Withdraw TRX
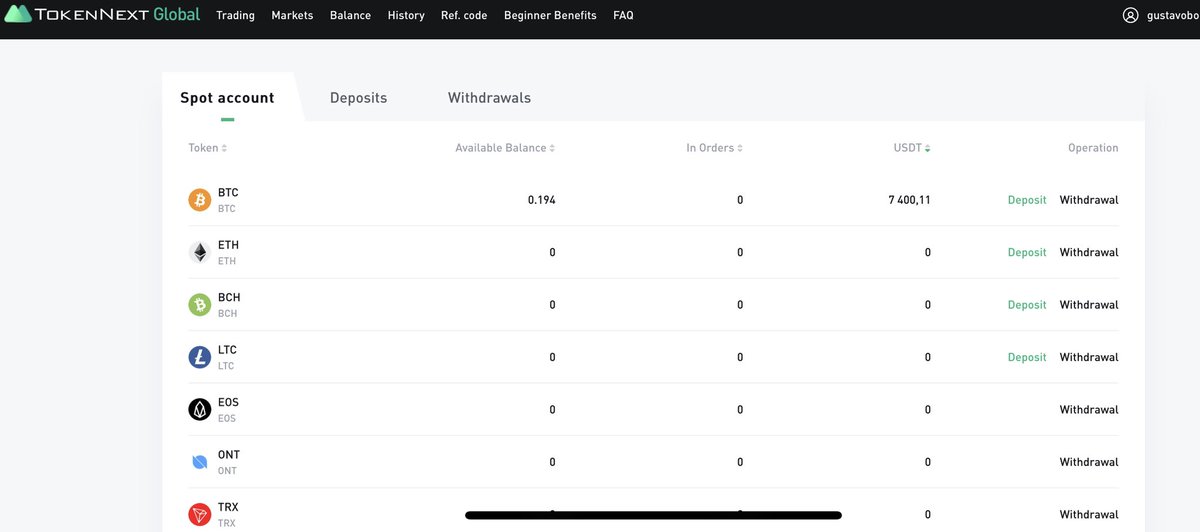The image size is (1200, 532). click(x=1089, y=515)
